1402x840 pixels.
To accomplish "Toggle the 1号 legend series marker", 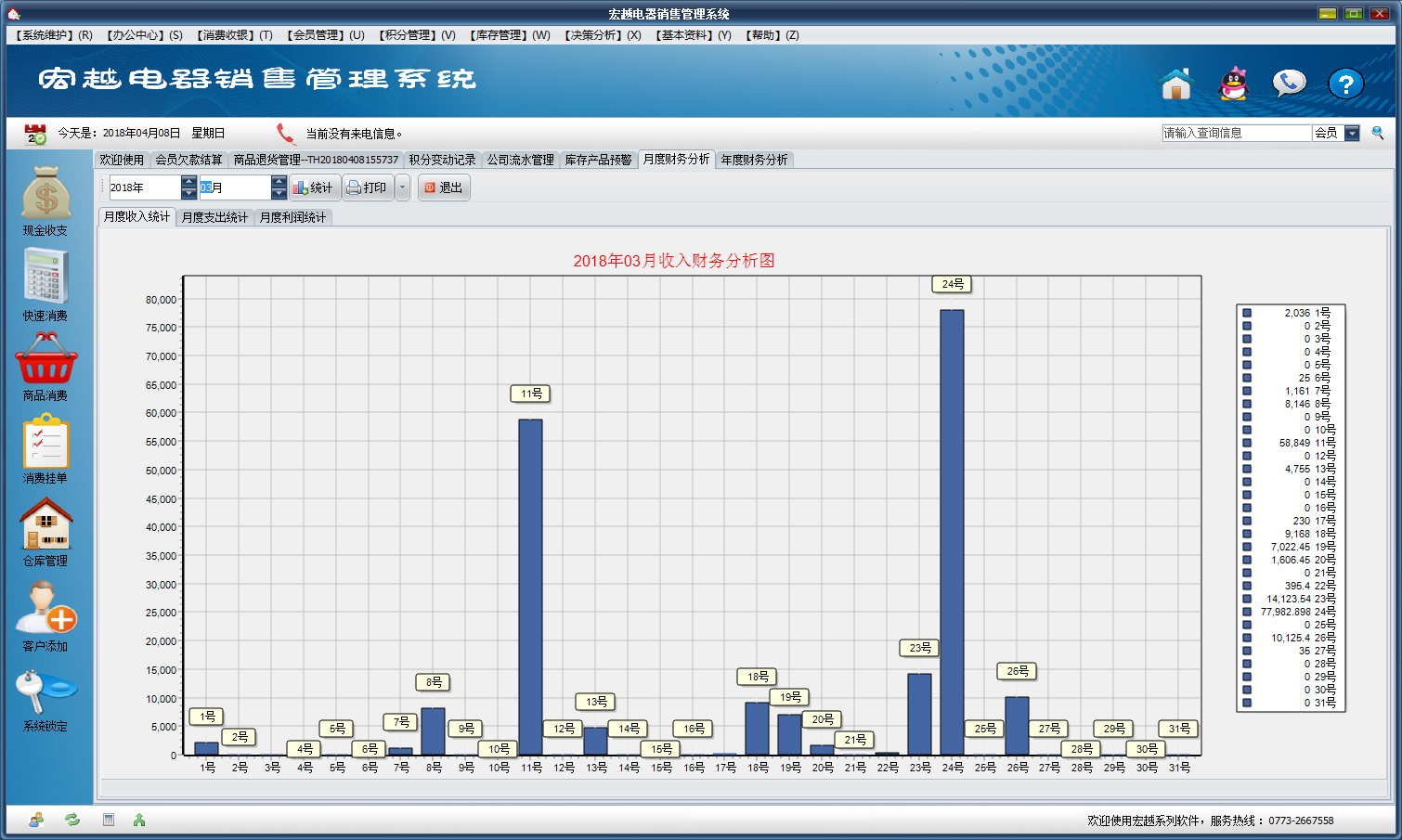I will (1247, 313).
